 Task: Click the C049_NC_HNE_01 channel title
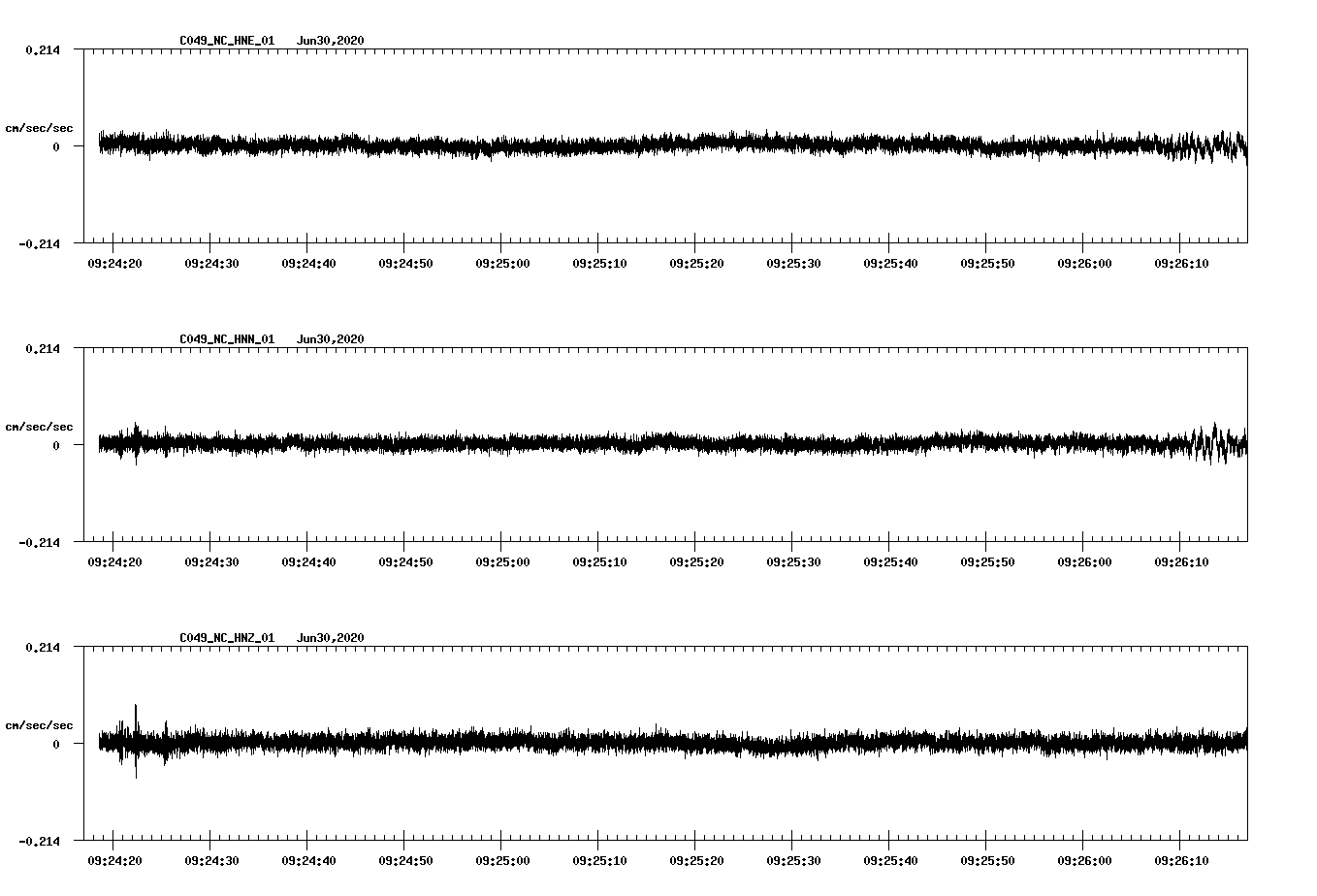click(227, 41)
